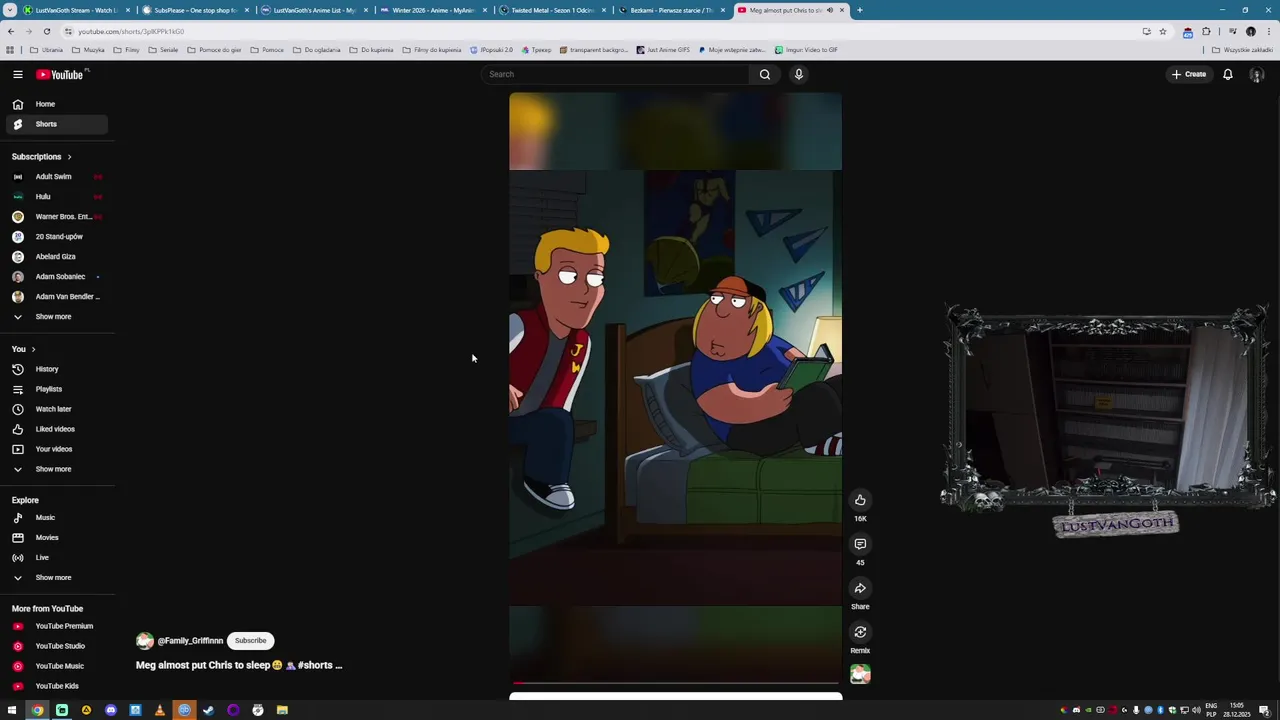The width and height of the screenshot is (1280, 720).
Task: Open the @Family_Griffinnn channel link
Action: [190, 641]
